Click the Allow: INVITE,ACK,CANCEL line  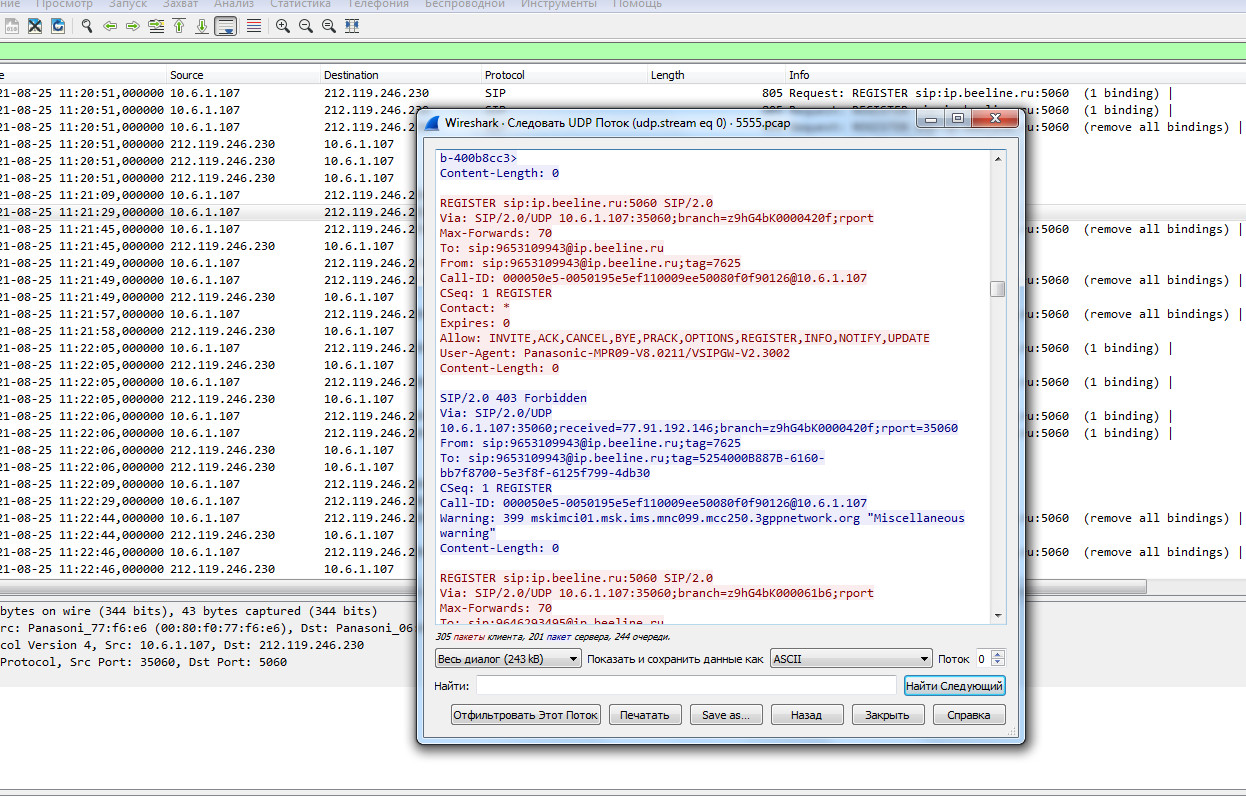(x=685, y=338)
